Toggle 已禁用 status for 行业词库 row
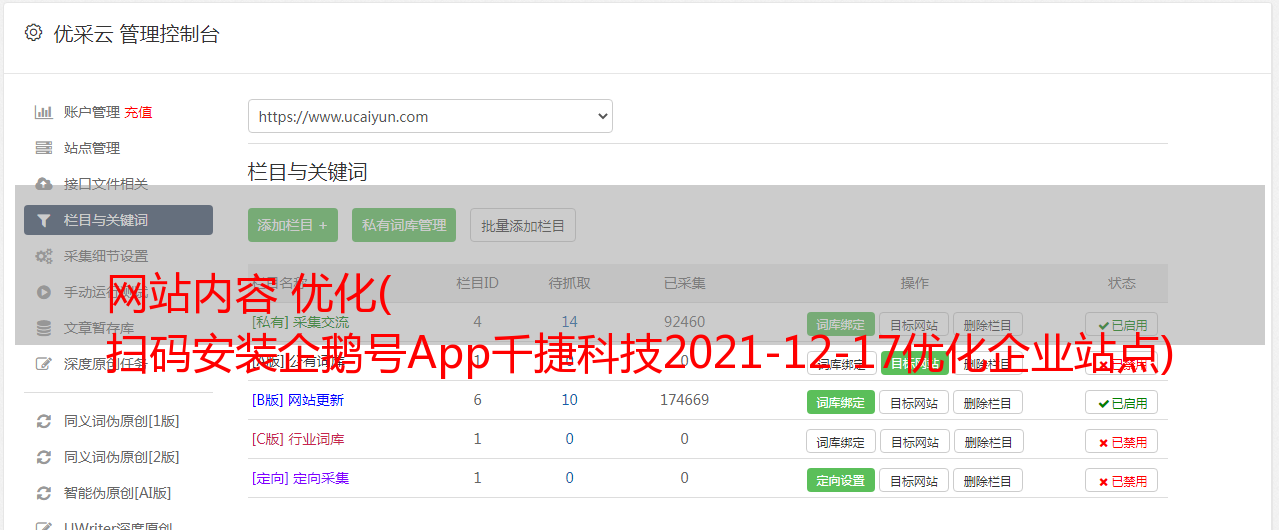1279x530 pixels. point(1121,441)
